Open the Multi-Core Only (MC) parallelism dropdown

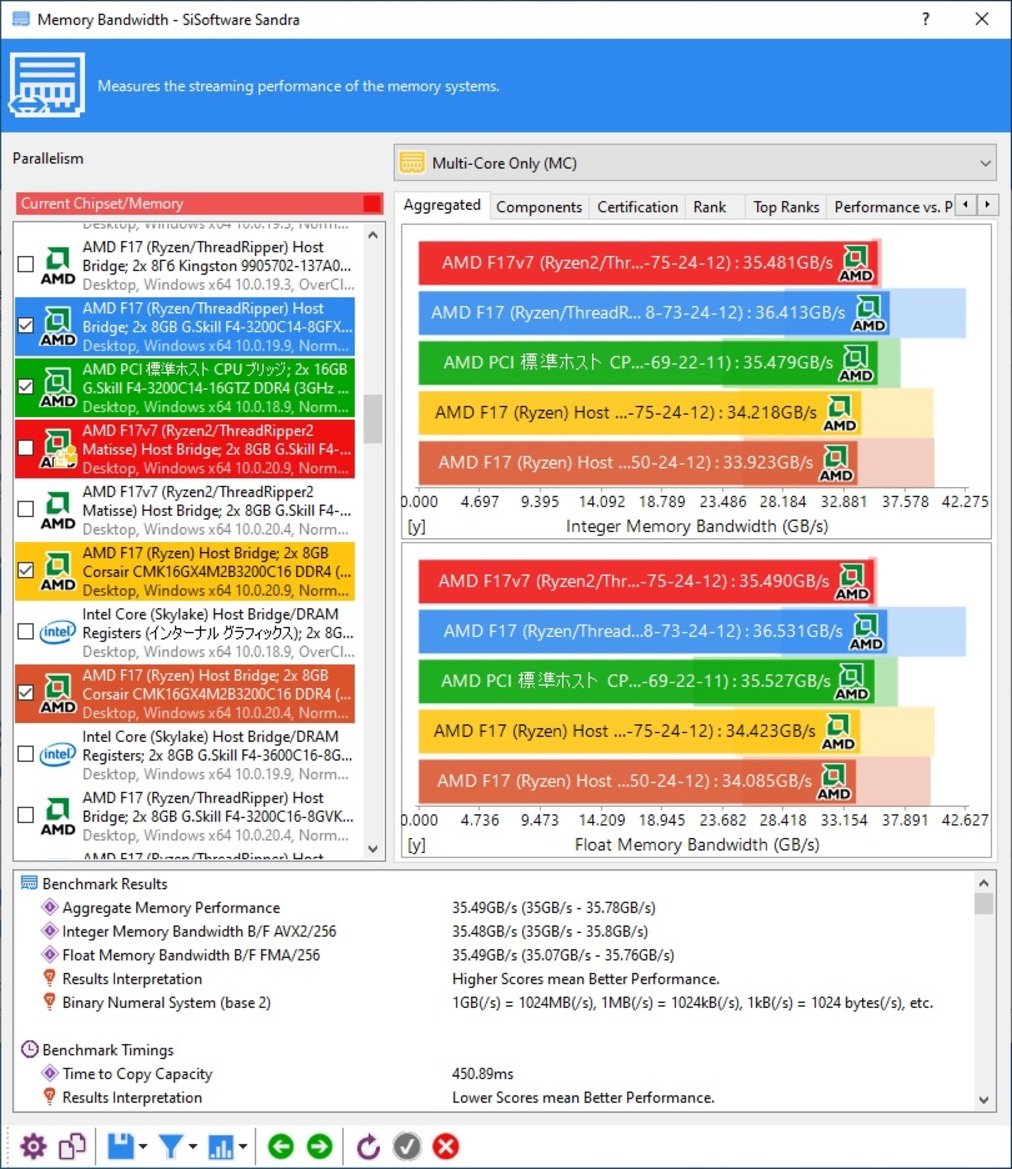point(695,163)
